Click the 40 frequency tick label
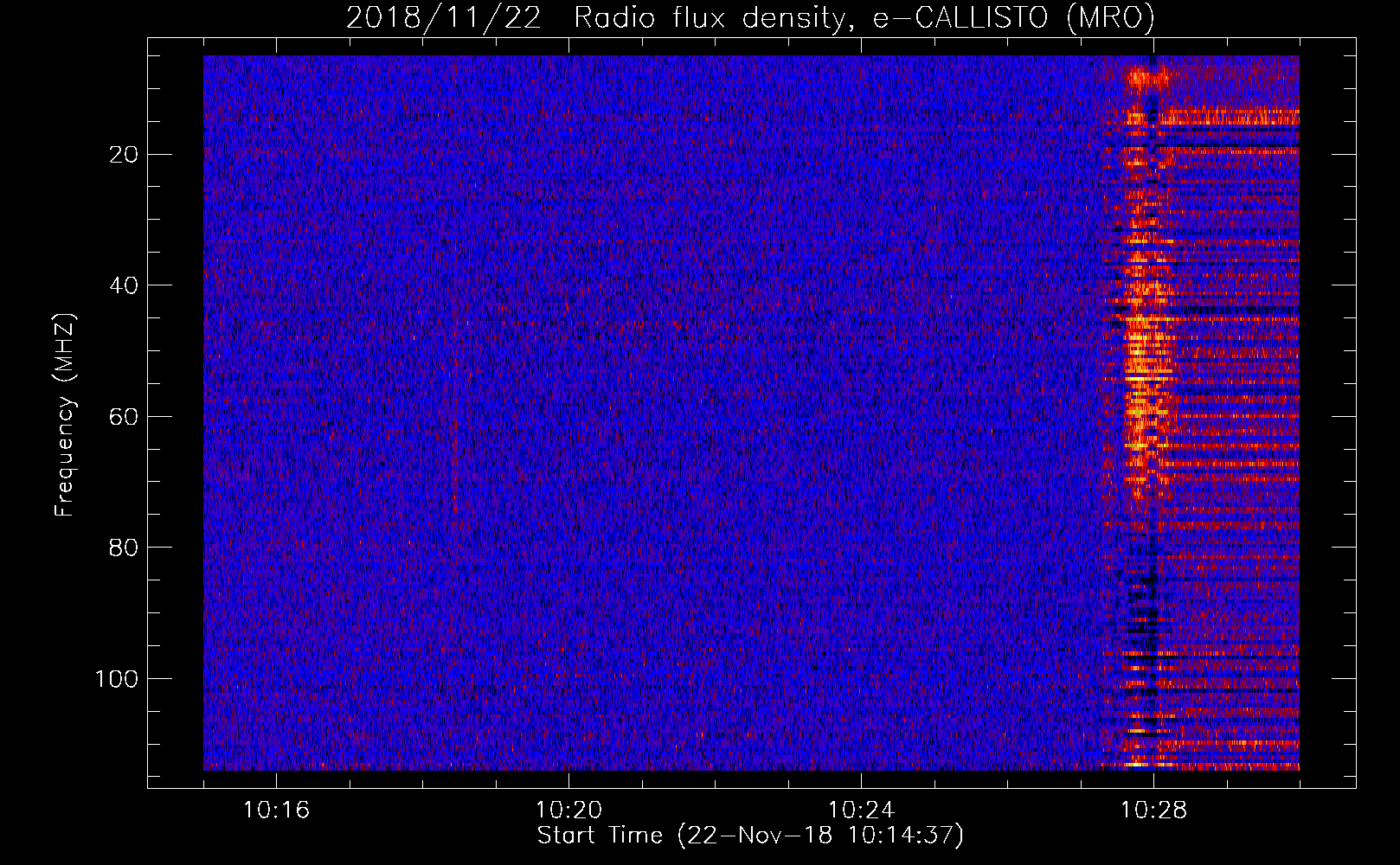This screenshot has width=1400, height=865. point(124,285)
